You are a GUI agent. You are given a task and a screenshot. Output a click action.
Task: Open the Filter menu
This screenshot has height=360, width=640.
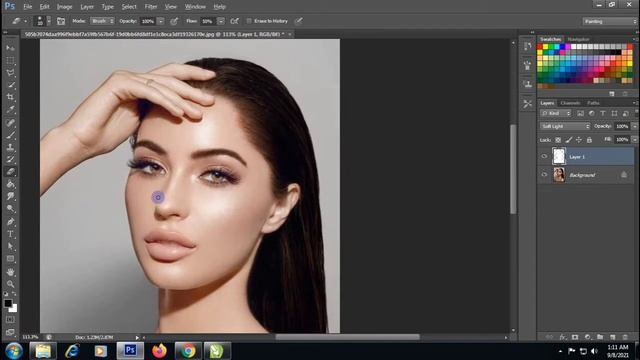151,7
